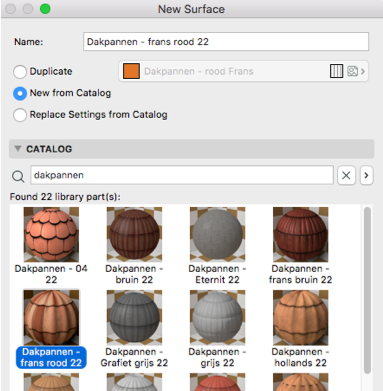
Task: Click the green zoom window button
Action: [45, 9]
